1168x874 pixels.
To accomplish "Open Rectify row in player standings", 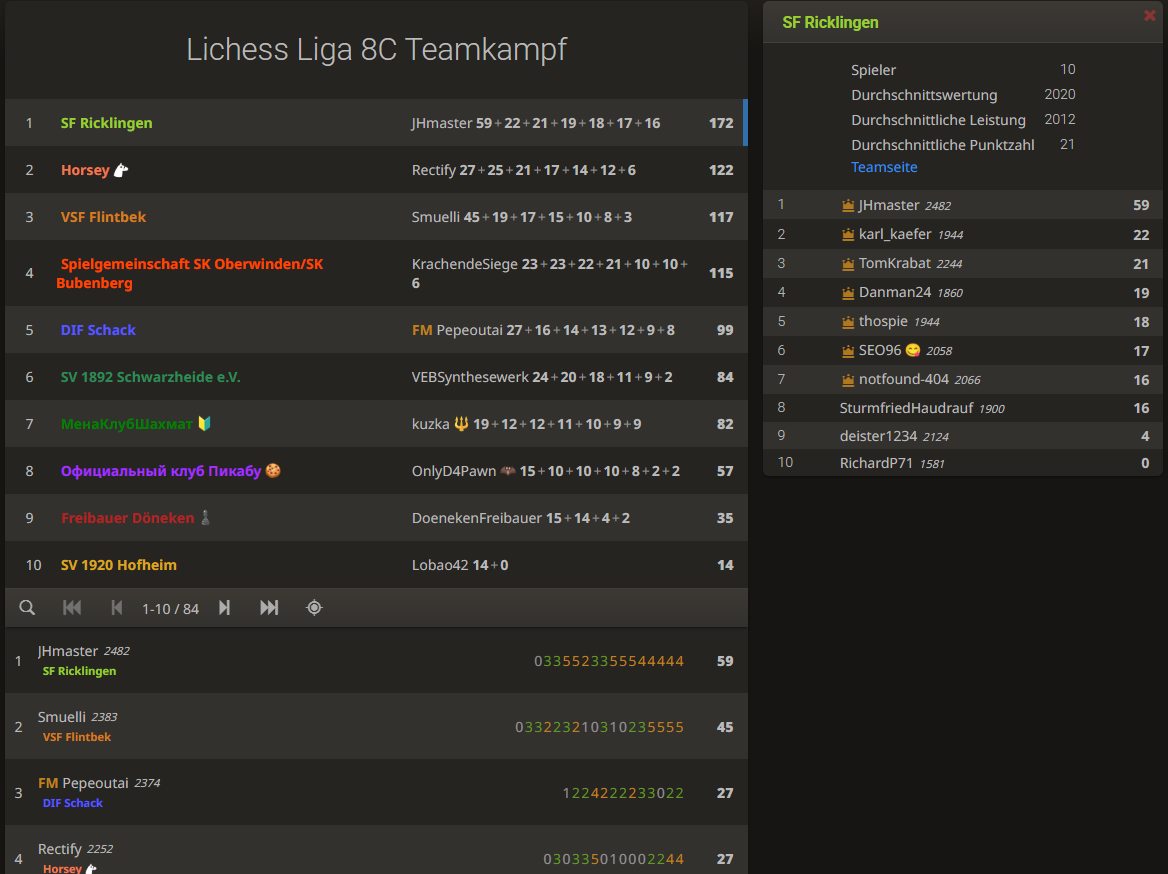I will (x=376, y=850).
